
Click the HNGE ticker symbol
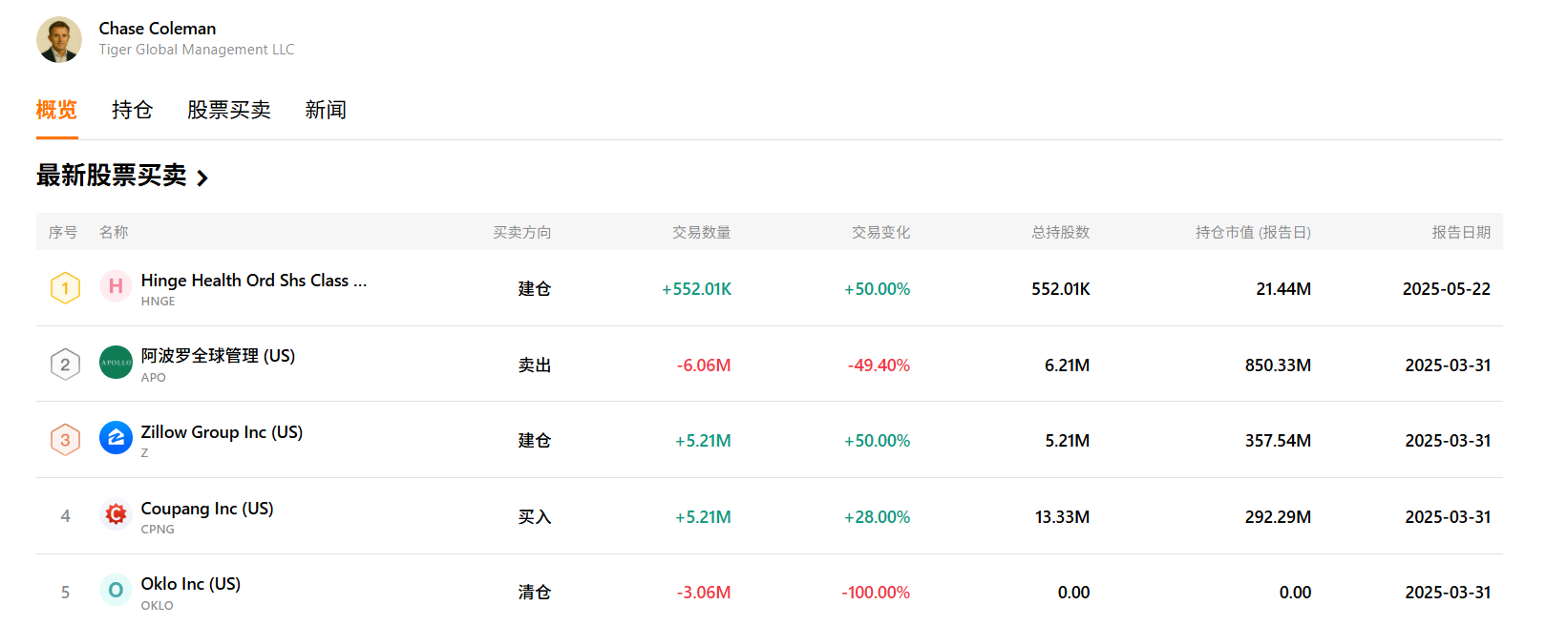(x=159, y=302)
